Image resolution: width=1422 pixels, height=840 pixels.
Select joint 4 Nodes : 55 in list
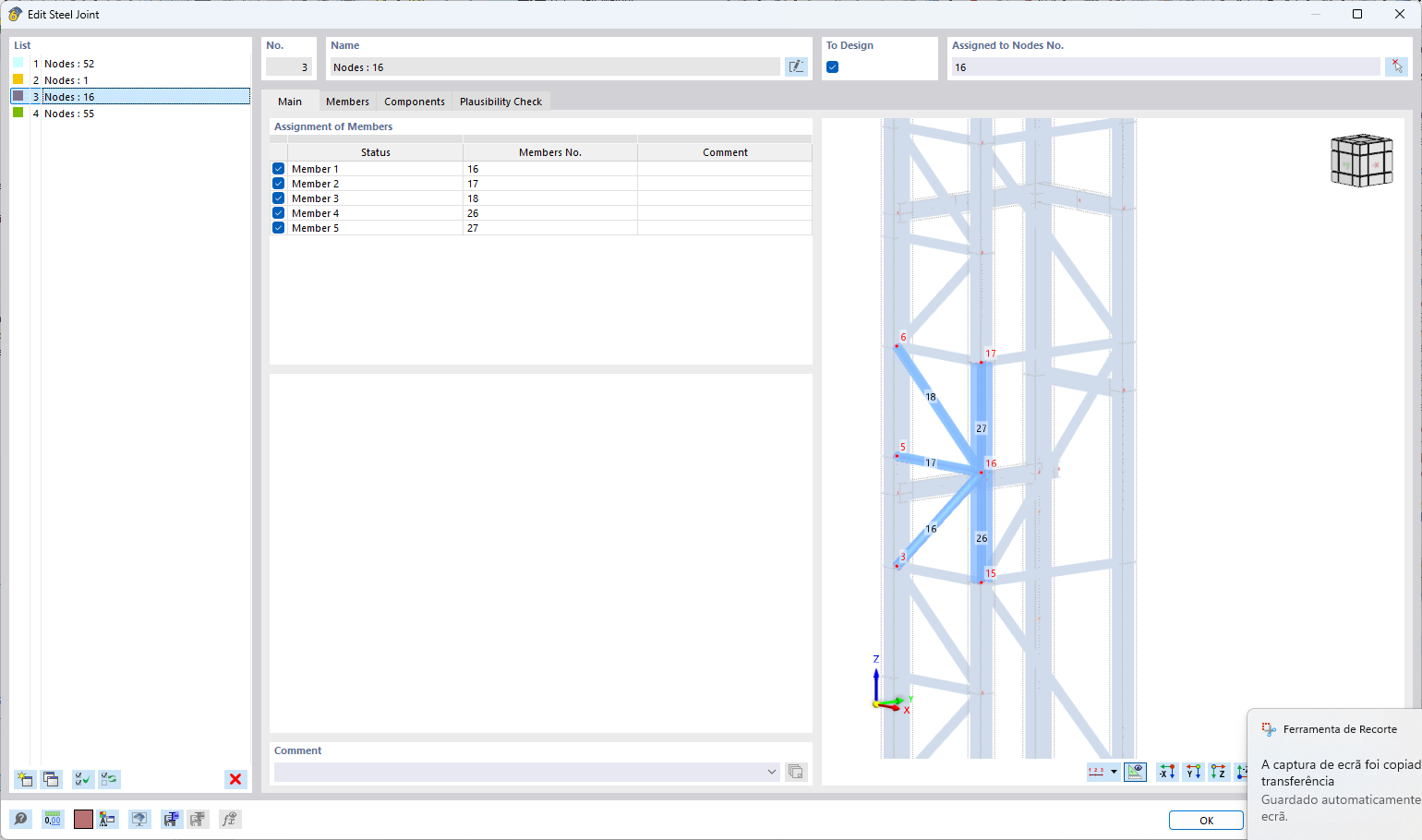[69, 114]
